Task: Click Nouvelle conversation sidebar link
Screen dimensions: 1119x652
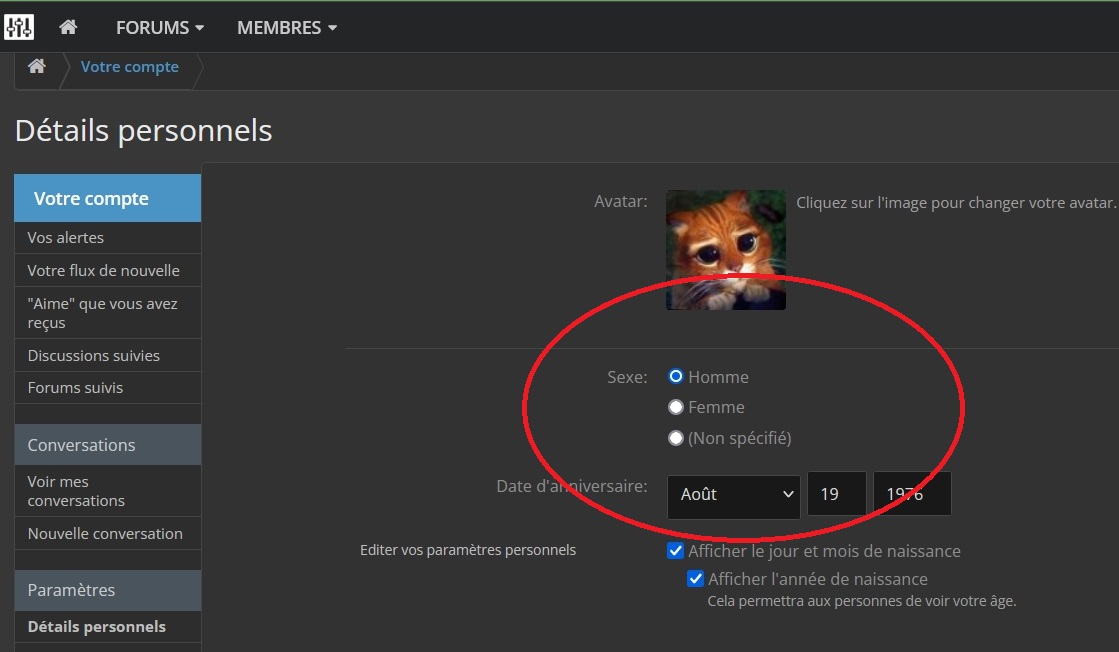Action: pos(105,534)
